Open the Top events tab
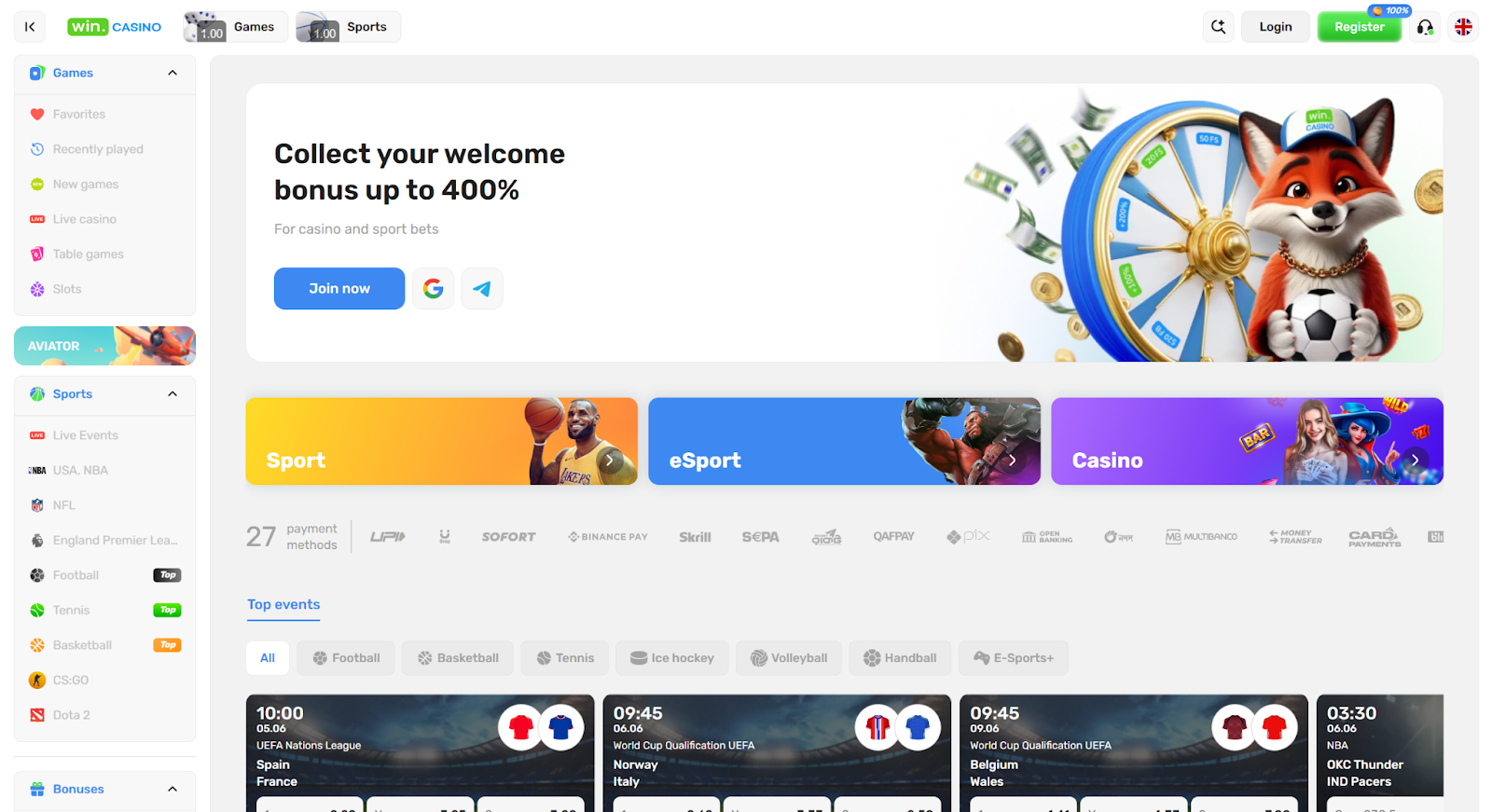Image resolution: width=1492 pixels, height=812 pixels. coord(283,605)
